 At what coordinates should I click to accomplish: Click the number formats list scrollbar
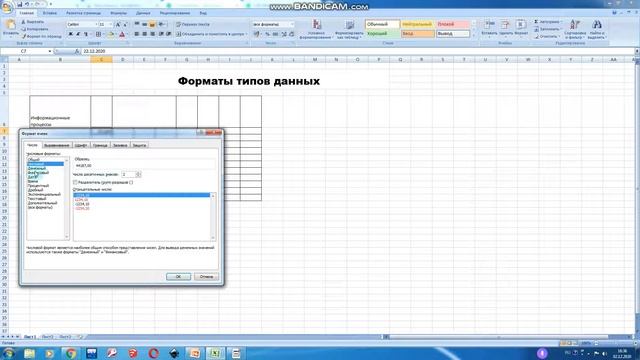point(67,198)
